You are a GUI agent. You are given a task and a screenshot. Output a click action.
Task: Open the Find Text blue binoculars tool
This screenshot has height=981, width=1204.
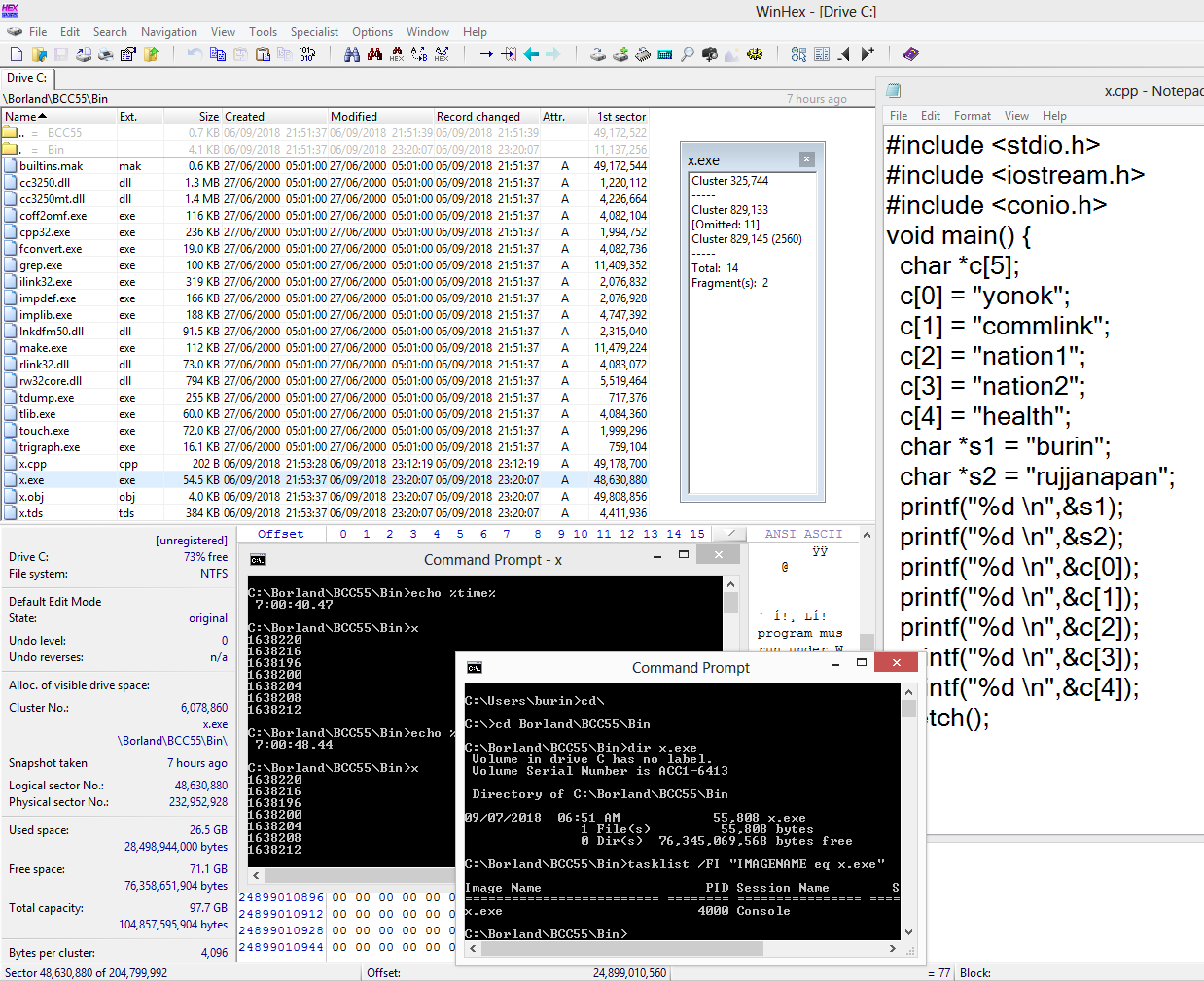pyautogui.click(x=352, y=54)
